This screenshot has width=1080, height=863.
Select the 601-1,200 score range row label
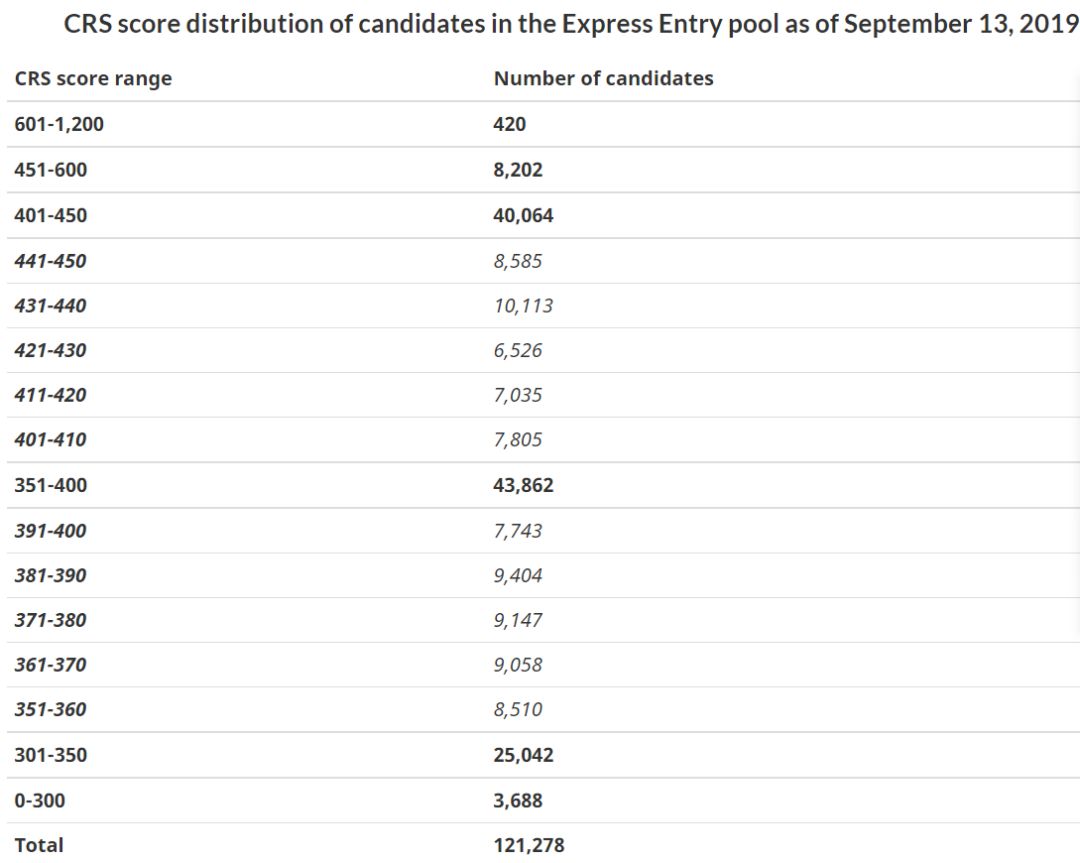tap(59, 125)
